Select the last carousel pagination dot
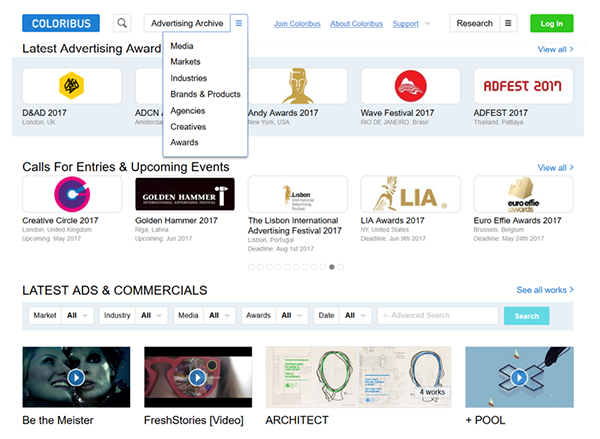600x439 pixels. (x=341, y=267)
